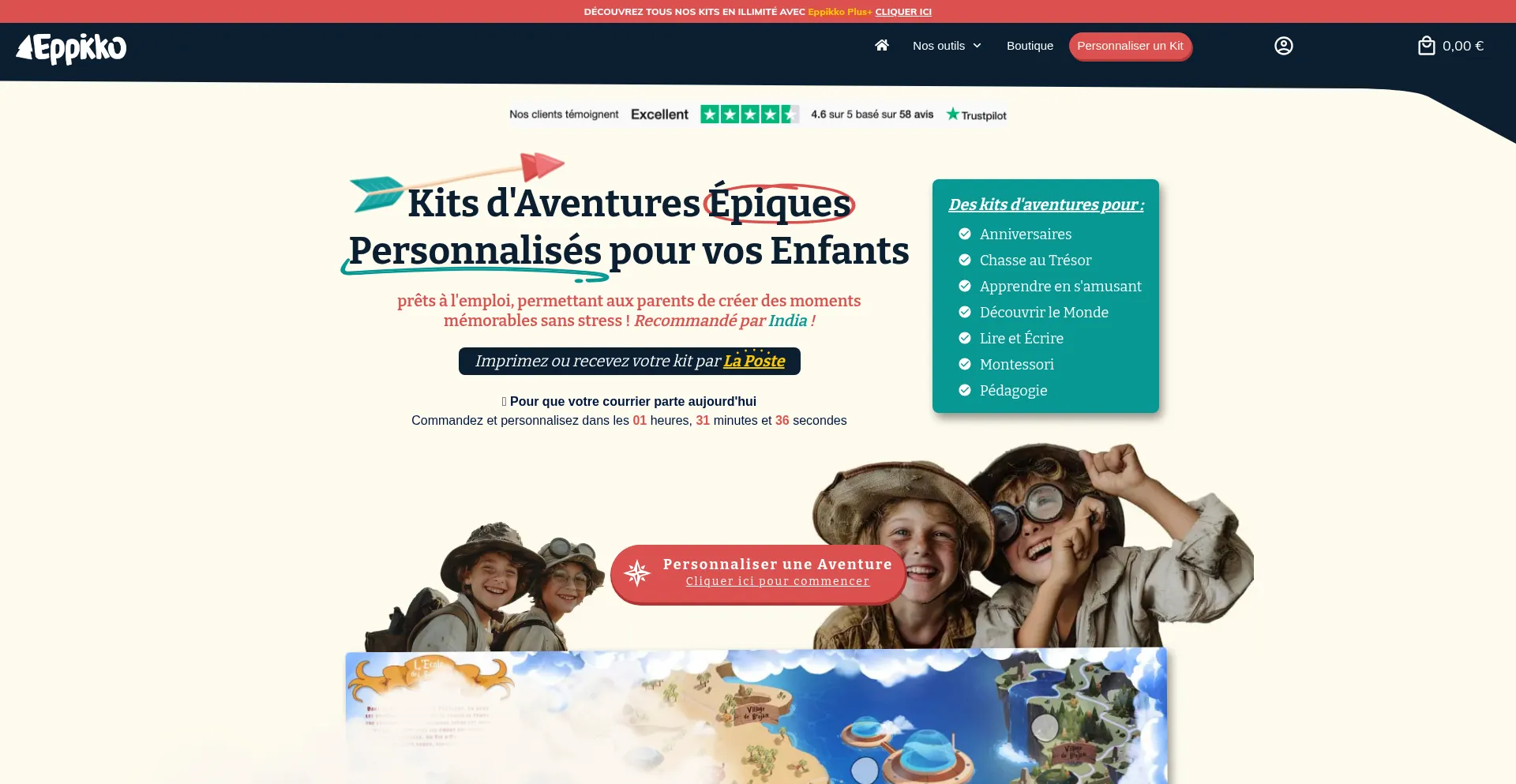The width and height of the screenshot is (1516, 784).
Task: Click the adventure map preview image
Action: coord(756,716)
